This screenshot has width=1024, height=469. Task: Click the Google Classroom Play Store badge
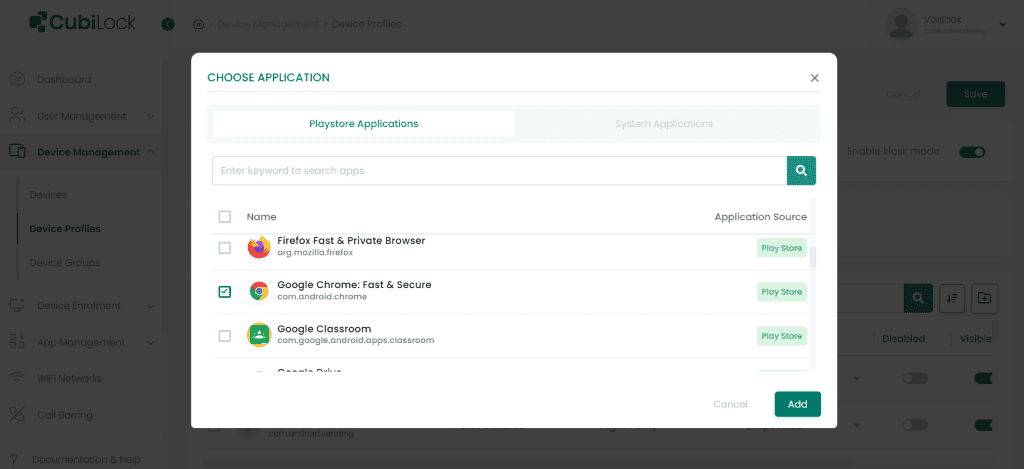782,336
